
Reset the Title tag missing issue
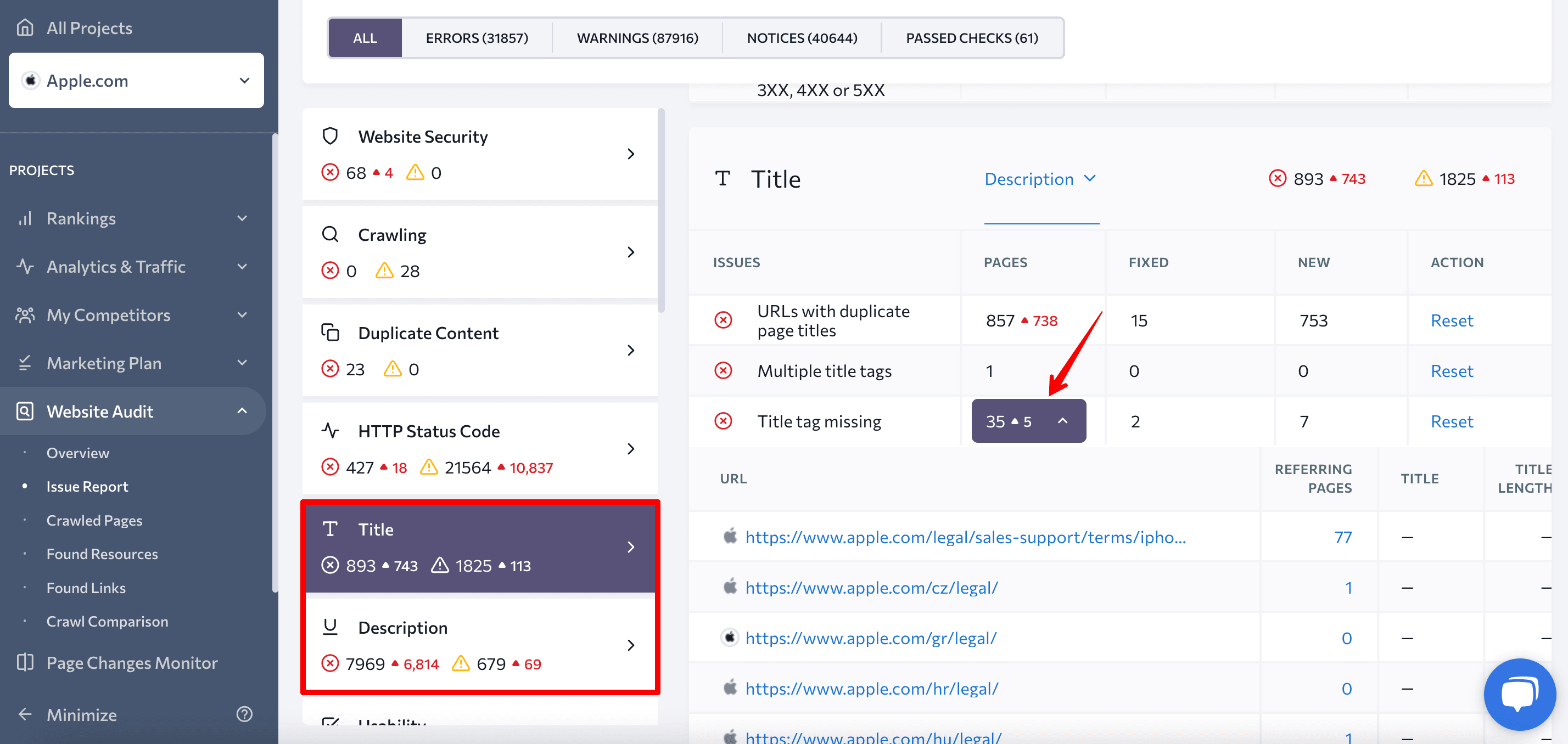tap(1452, 421)
